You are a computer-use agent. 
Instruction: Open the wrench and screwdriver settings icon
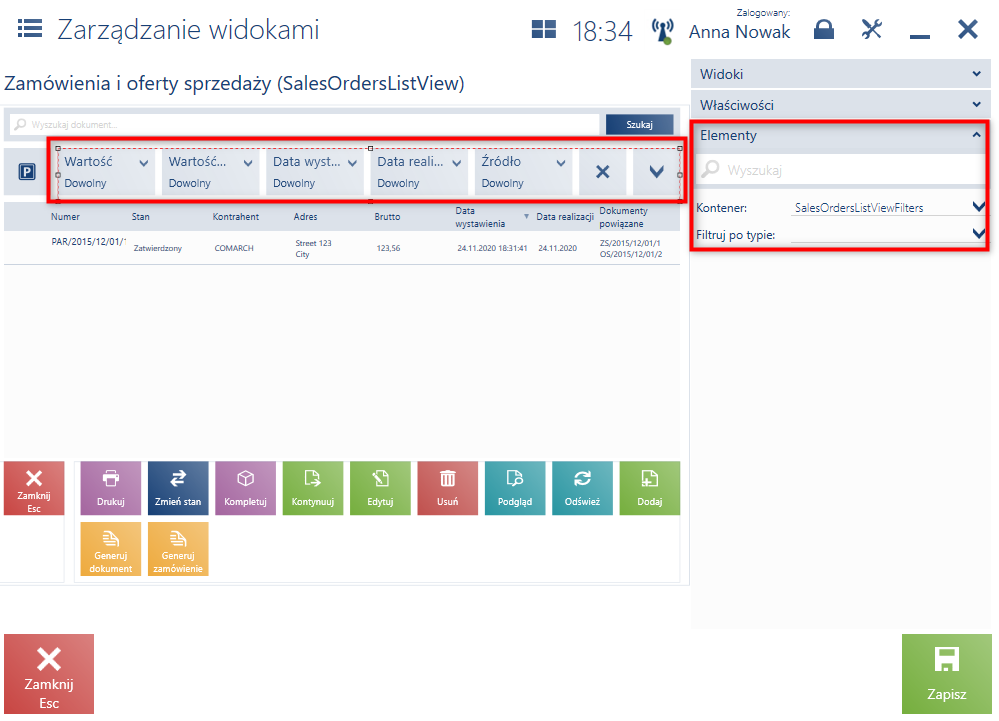(x=872, y=29)
